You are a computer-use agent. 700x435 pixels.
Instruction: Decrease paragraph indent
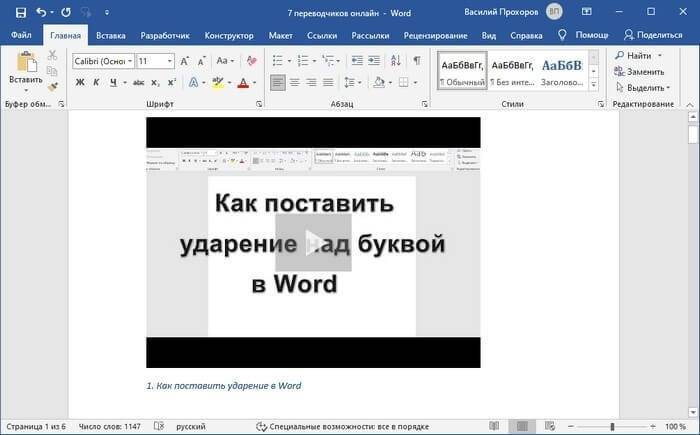point(357,60)
